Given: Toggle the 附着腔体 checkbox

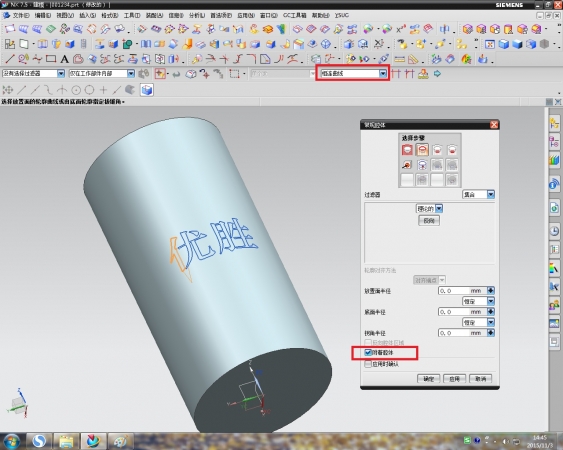Looking at the screenshot, I should (368, 352).
